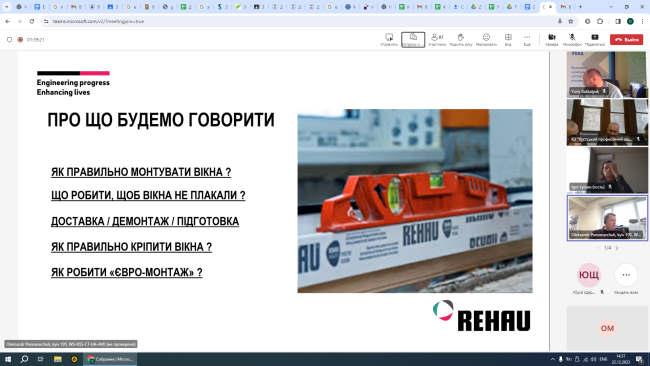Toggle the camera on or off
Image resolution: width=650 pixels, height=366 pixels.
point(552,39)
